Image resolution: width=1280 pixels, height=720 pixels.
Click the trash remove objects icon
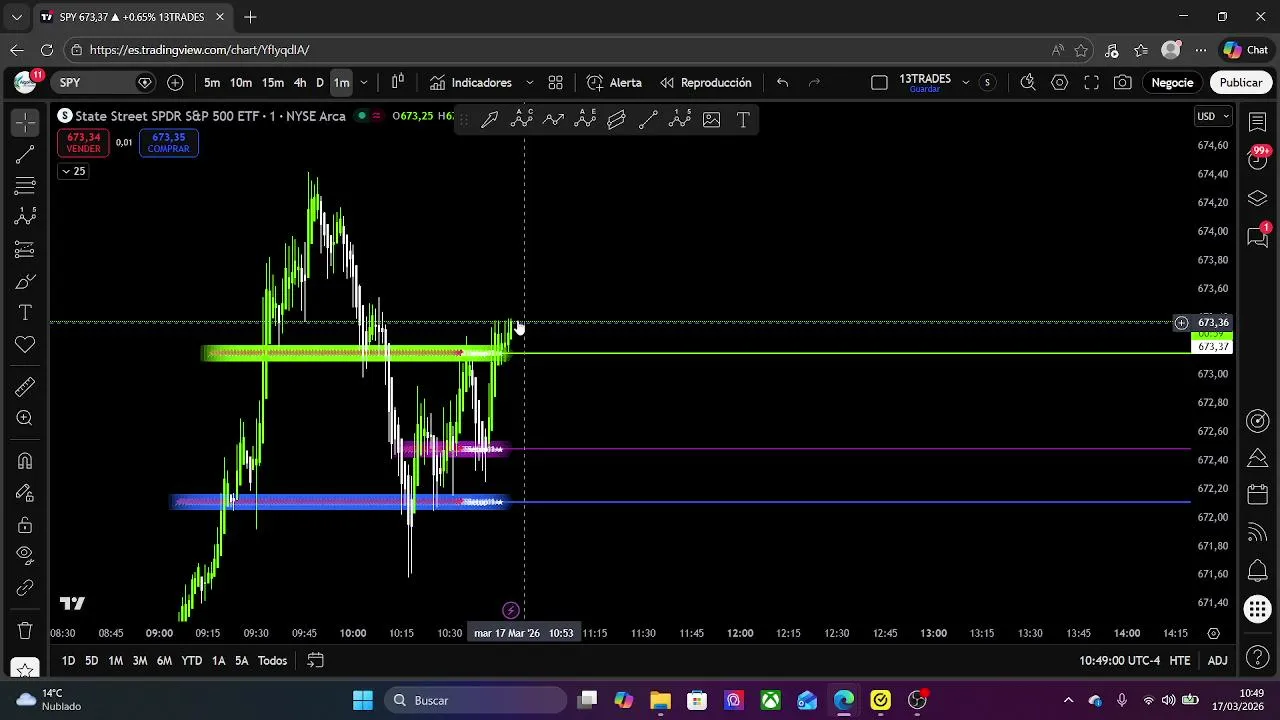coord(25,631)
